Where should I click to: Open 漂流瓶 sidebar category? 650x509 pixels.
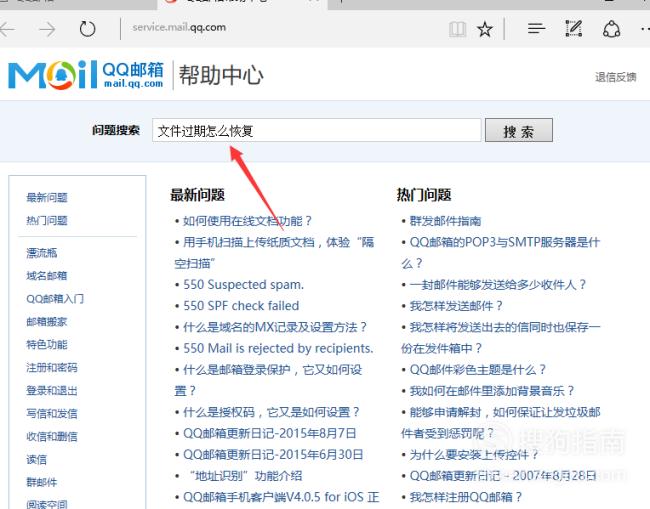pyautogui.click(x=41, y=253)
